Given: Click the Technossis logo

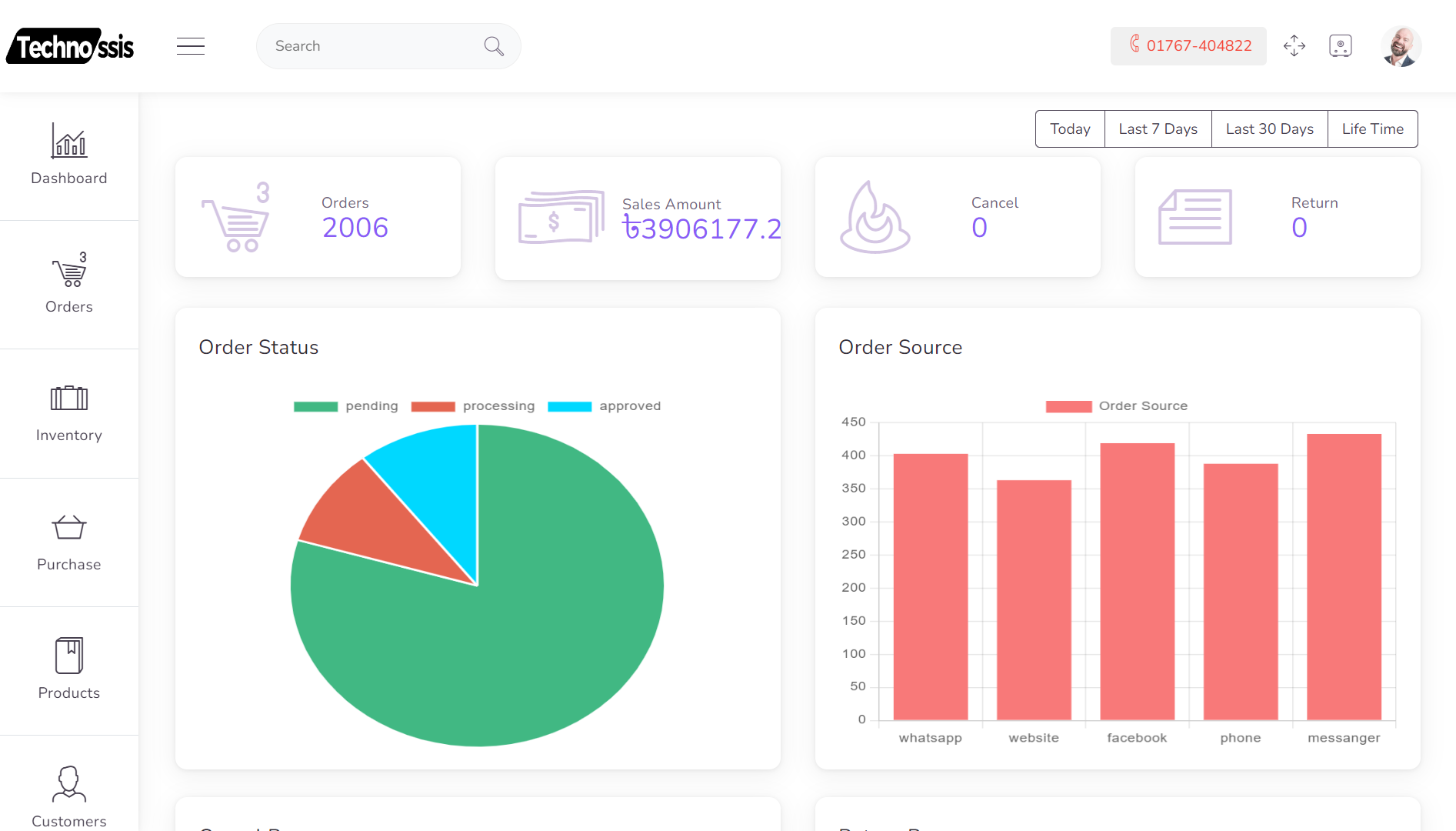Looking at the screenshot, I should (70, 46).
